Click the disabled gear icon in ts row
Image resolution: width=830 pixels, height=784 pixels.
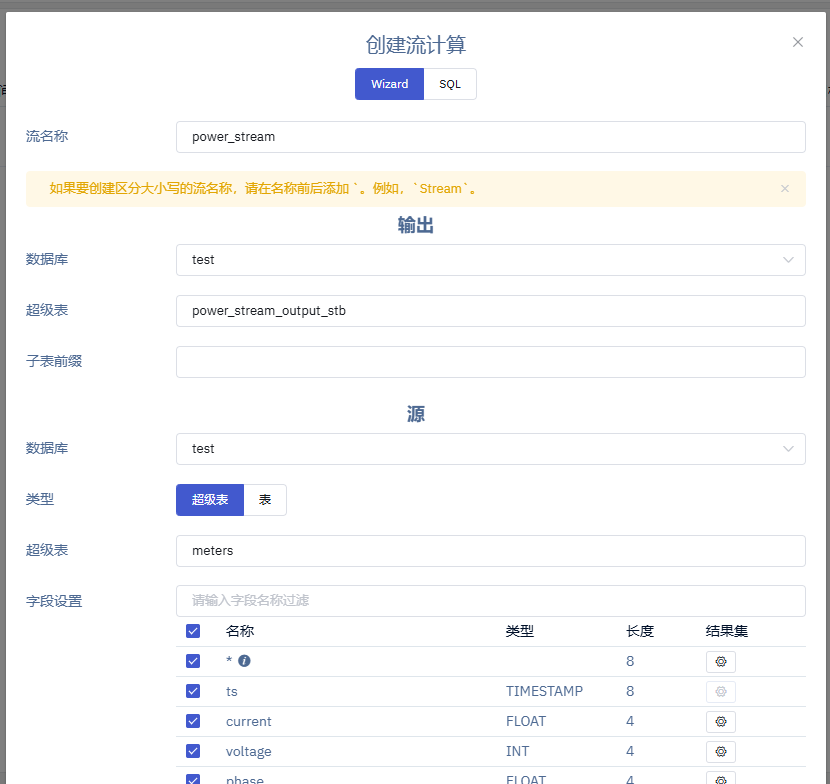click(x=720, y=691)
